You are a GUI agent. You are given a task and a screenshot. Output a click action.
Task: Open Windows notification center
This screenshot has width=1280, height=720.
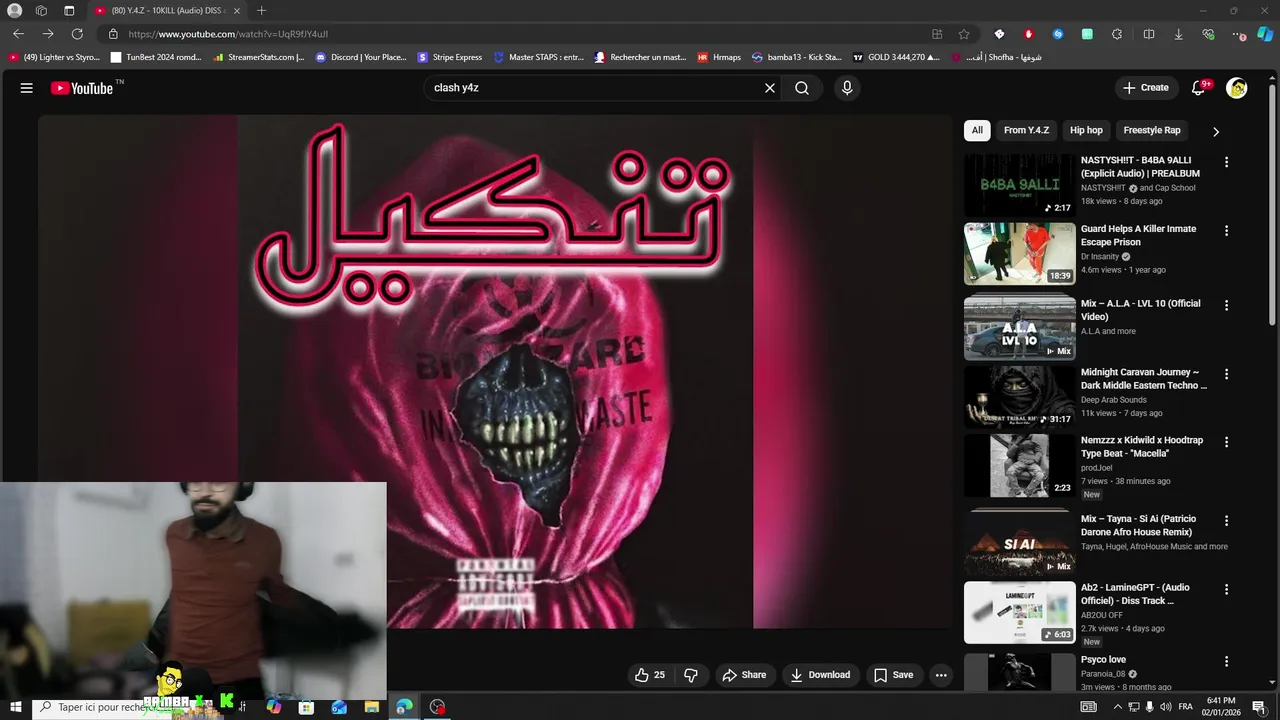[x=1260, y=707]
